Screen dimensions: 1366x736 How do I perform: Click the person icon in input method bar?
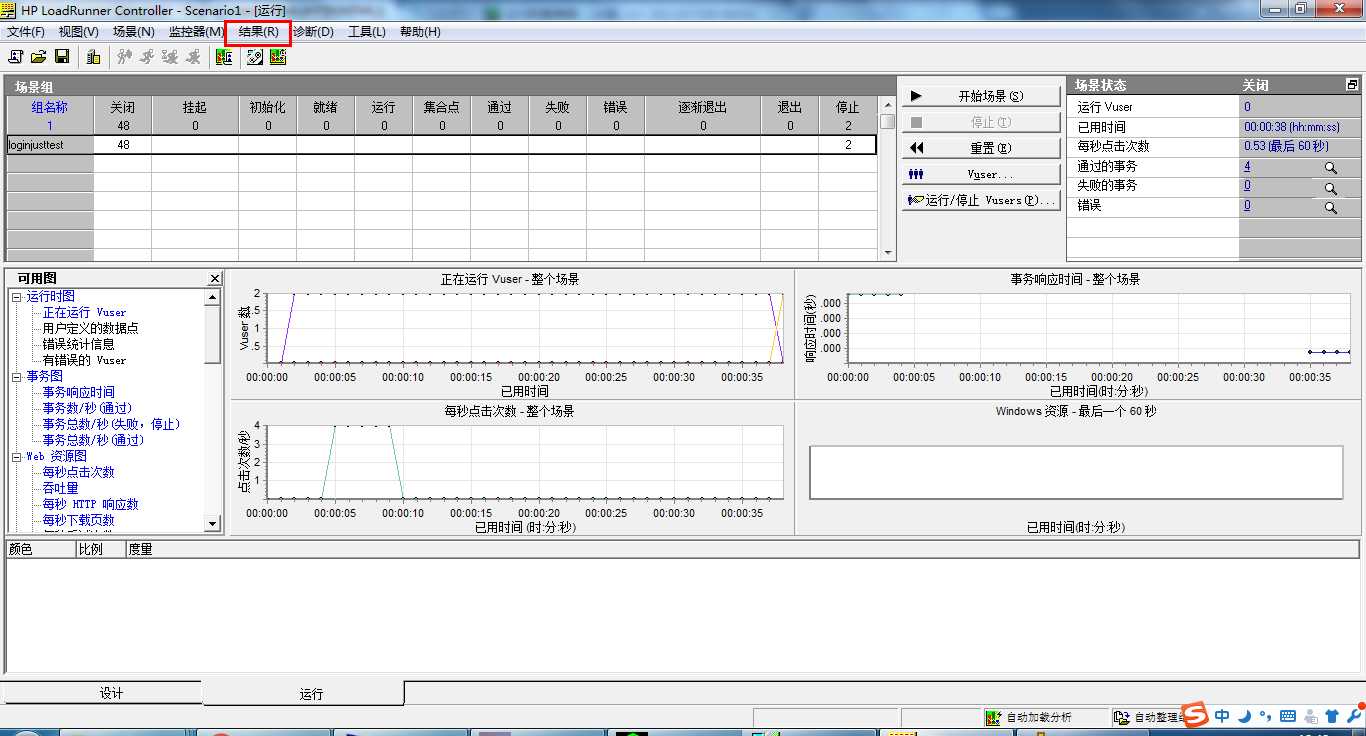pos(1310,716)
